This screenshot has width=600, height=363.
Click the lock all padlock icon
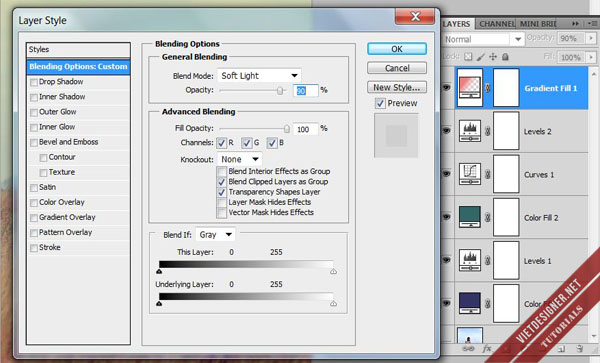(505, 57)
